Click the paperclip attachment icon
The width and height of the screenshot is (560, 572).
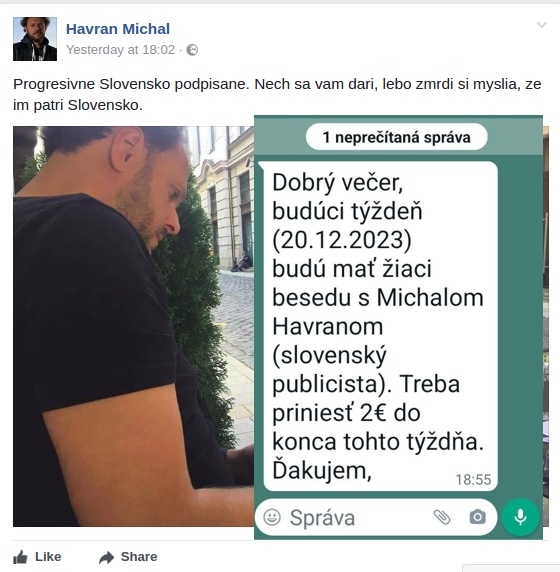pos(442,517)
